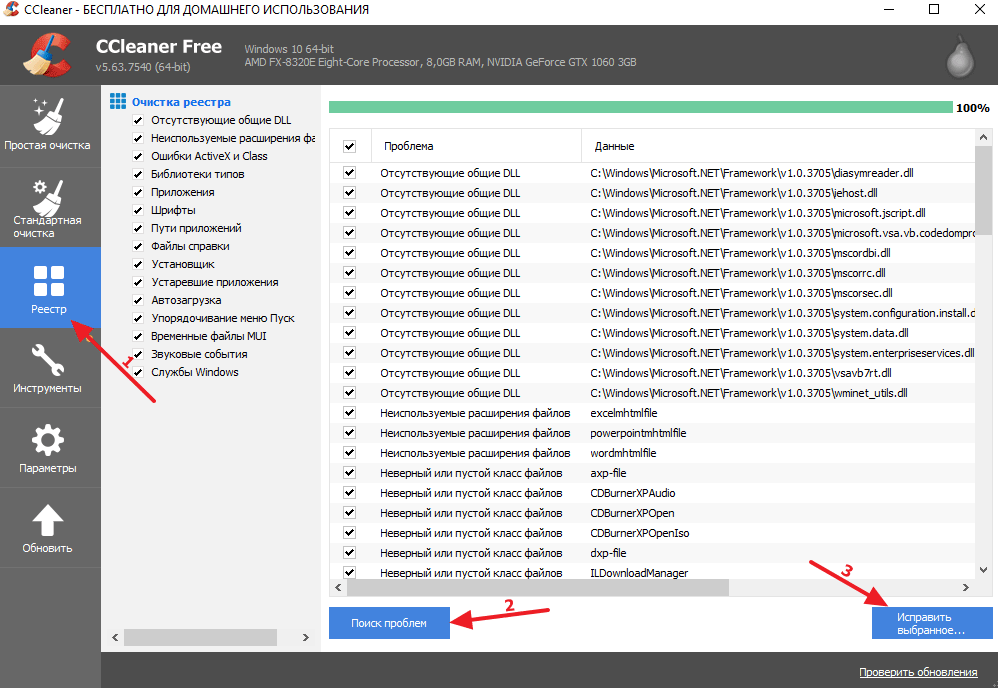Select the wordmhtmlfile row
998x688 pixels.
pos(652,453)
